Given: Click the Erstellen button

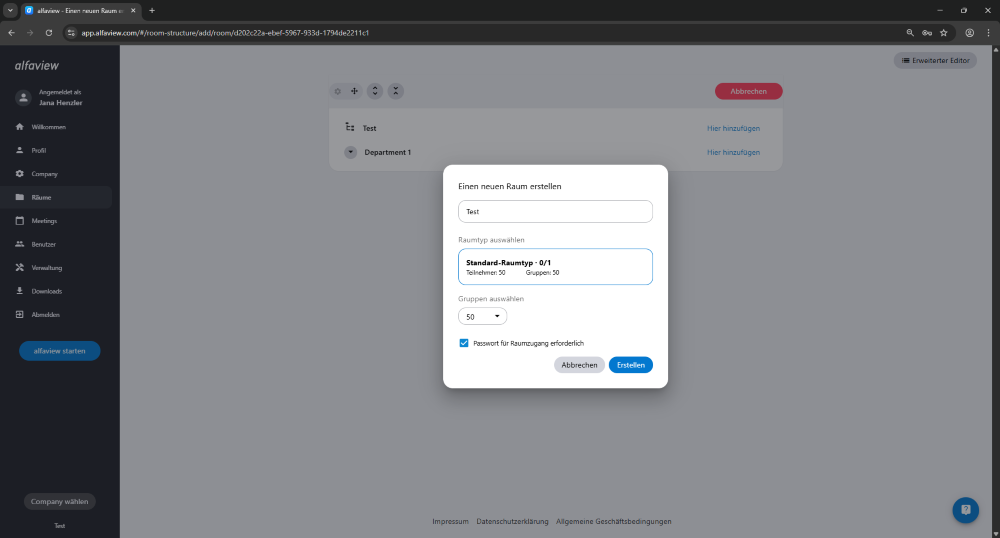Looking at the screenshot, I should pos(630,365).
